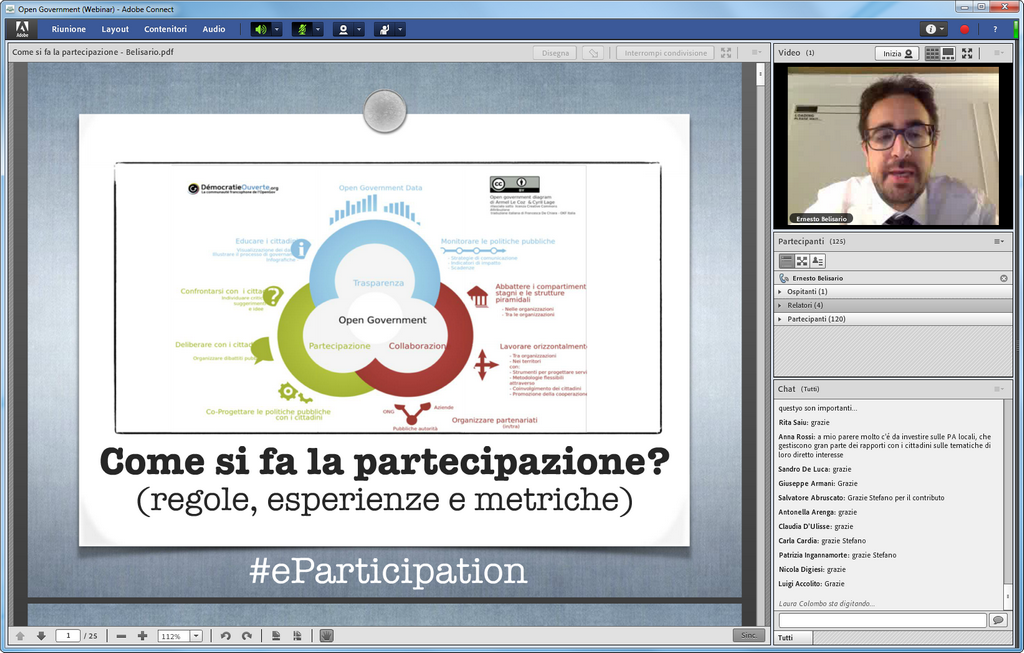This screenshot has width=1024, height=653.
Task: Click the chat message input field
Action: click(882, 620)
